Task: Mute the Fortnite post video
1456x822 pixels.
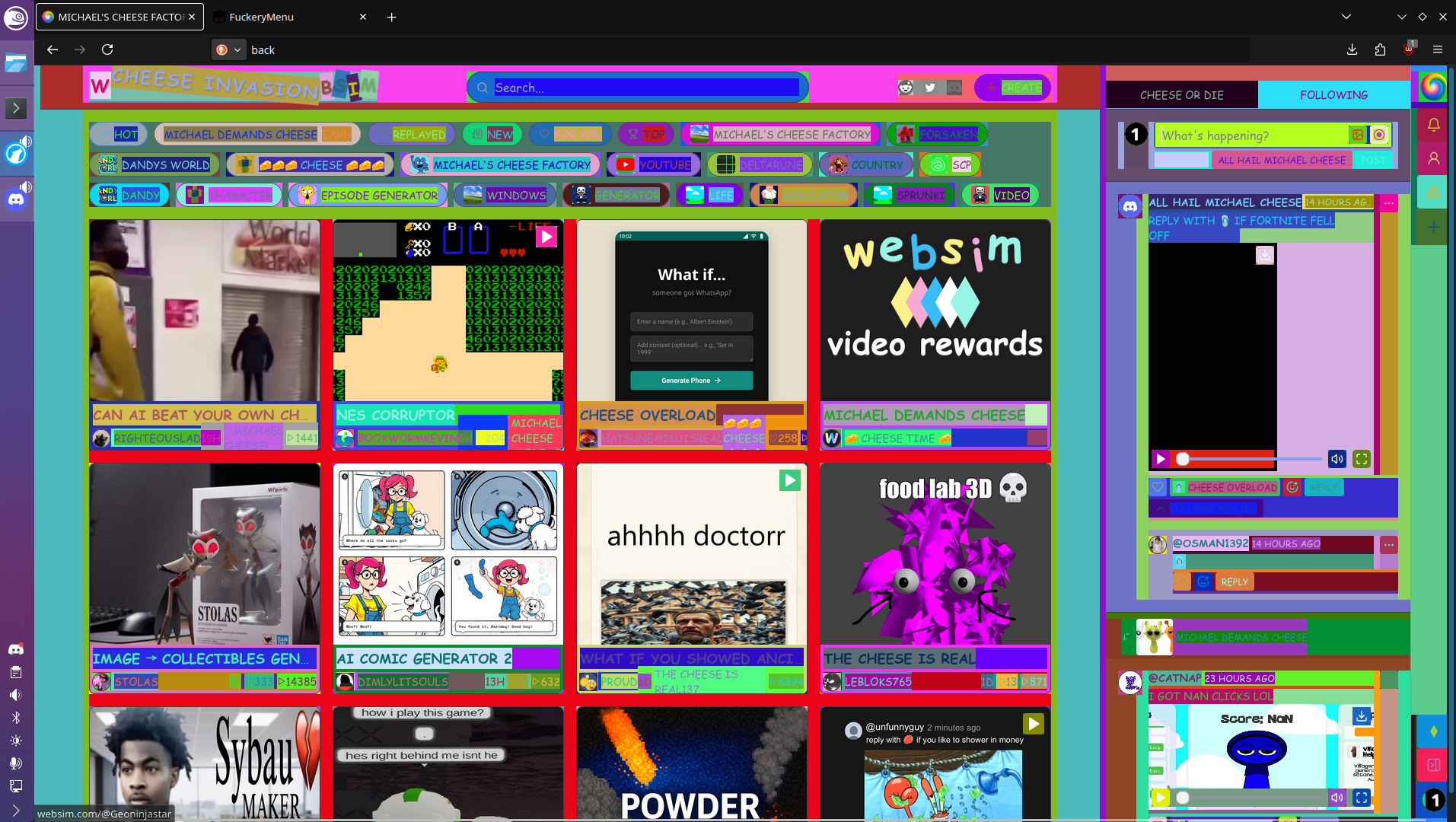Action: pos(1337,459)
